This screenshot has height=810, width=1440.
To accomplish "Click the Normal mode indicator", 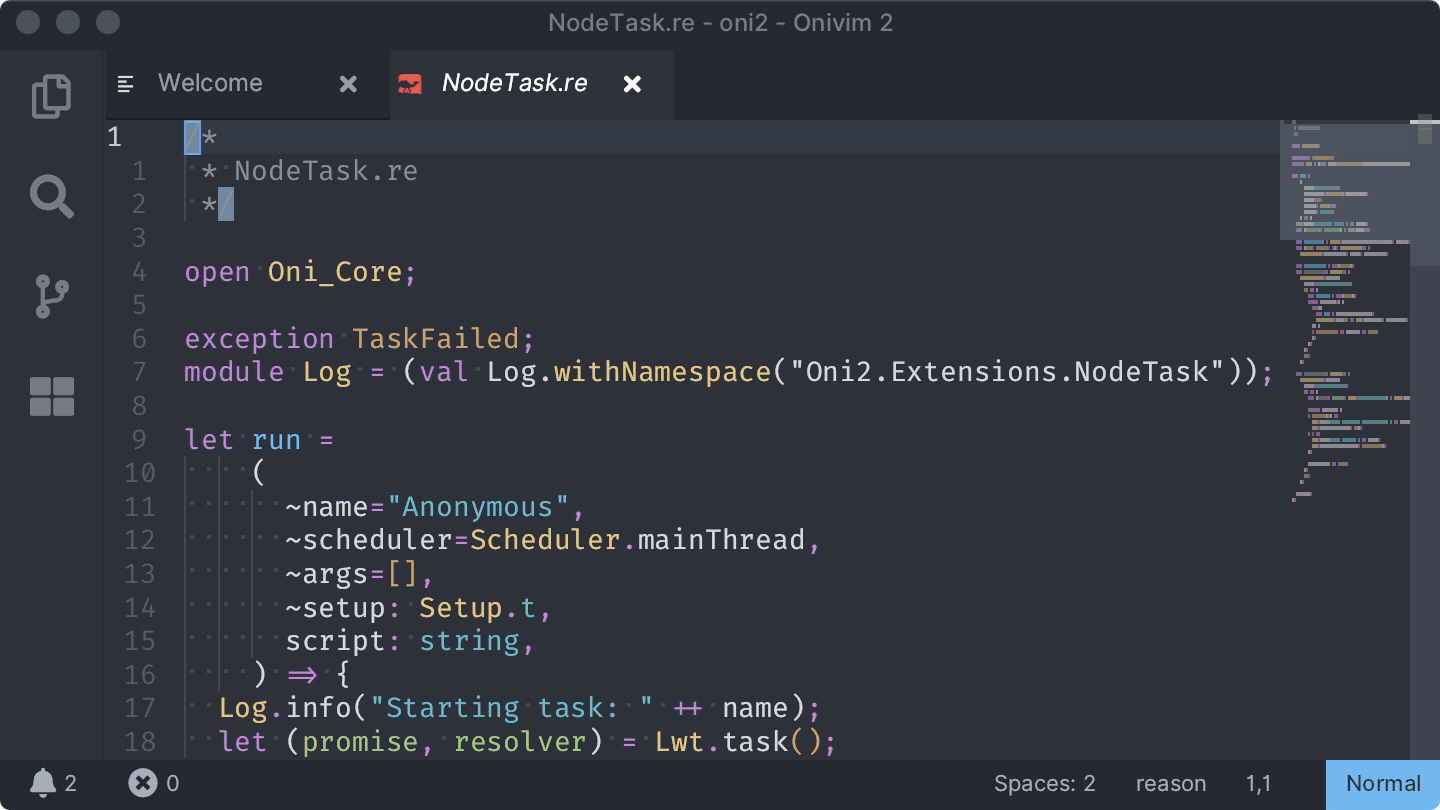I will (1382, 783).
